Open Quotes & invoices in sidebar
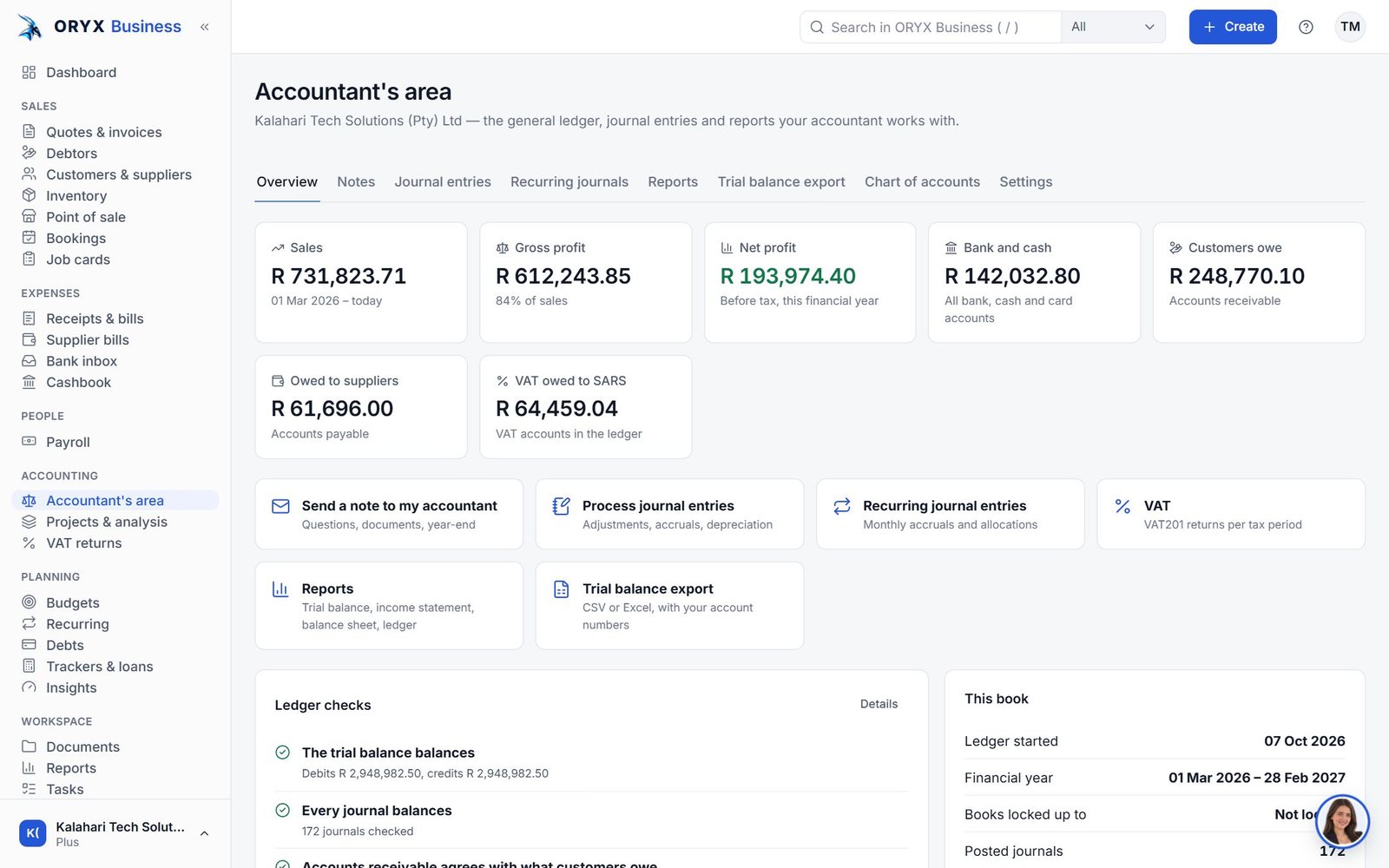1389x868 pixels. [115, 132]
